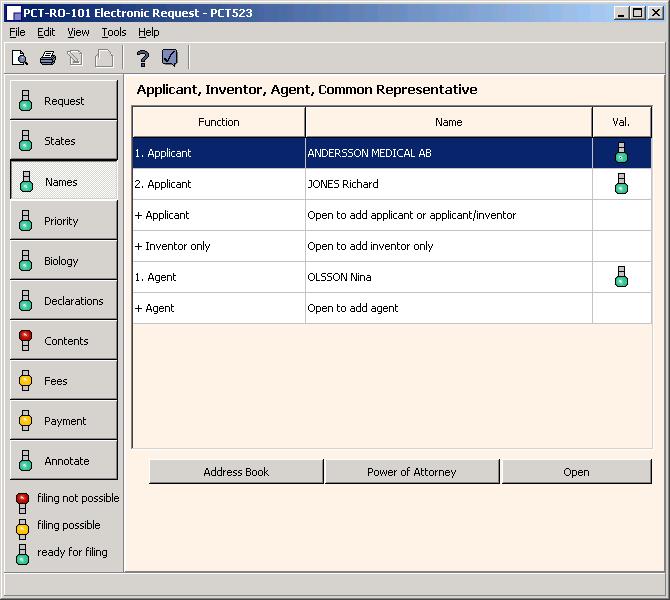Click the Val. column header
The image size is (670, 600).
[622, 122]
